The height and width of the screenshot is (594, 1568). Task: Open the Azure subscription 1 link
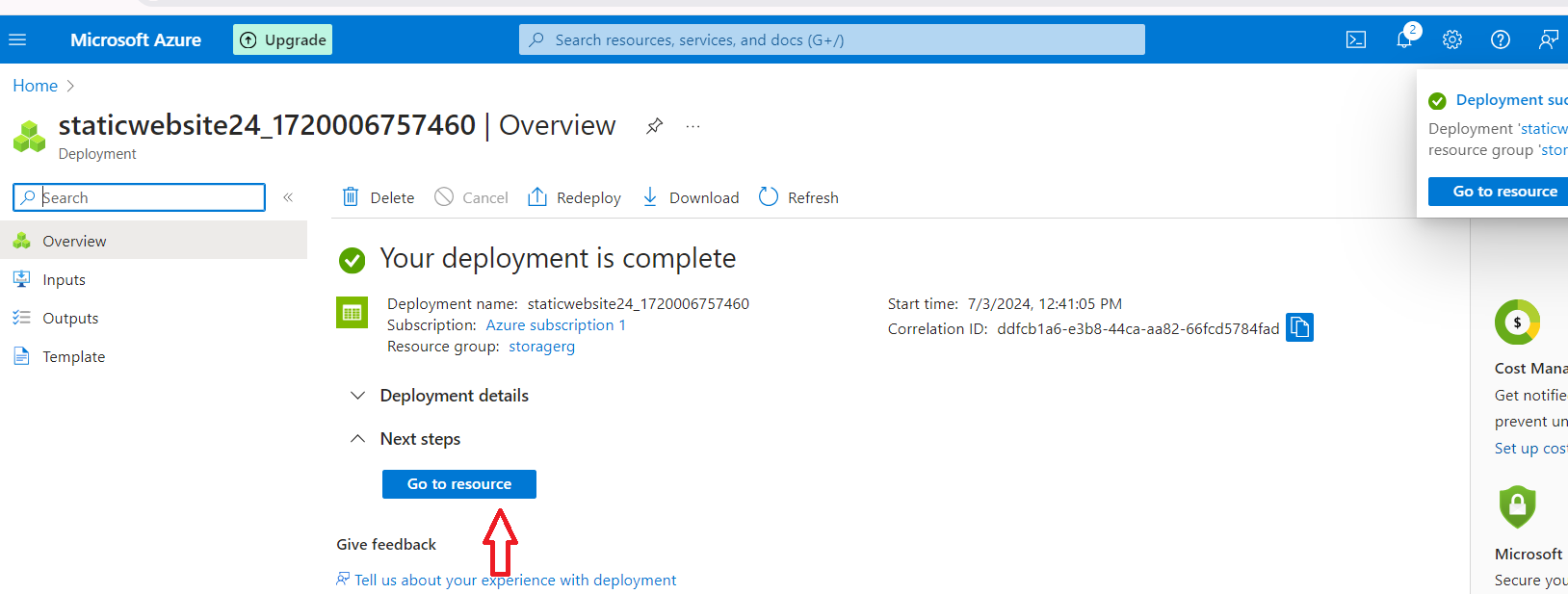[x=556, y=325]
